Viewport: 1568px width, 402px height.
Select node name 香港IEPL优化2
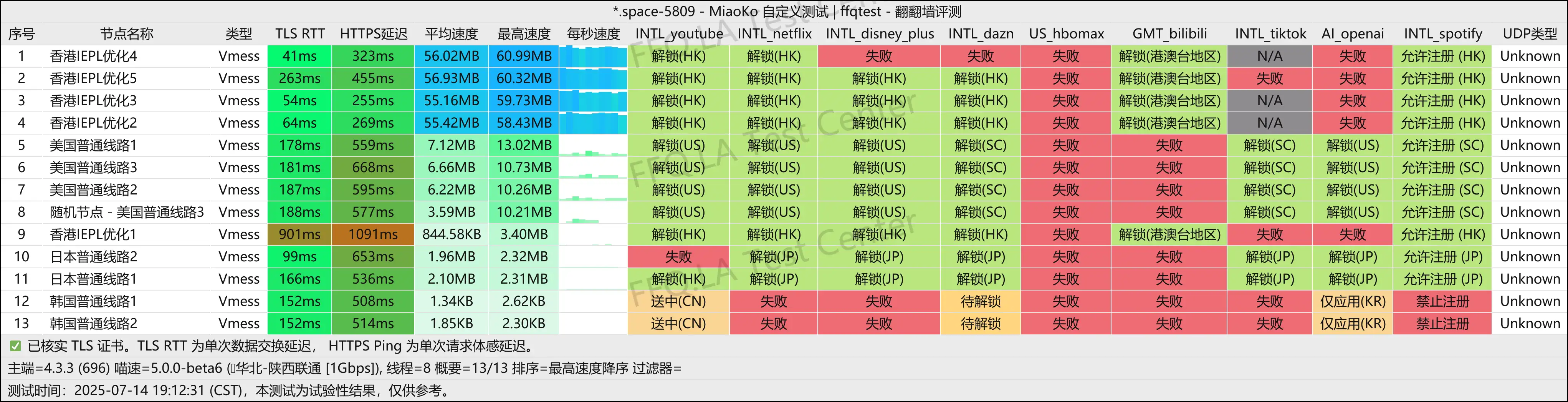pos(93,123)
